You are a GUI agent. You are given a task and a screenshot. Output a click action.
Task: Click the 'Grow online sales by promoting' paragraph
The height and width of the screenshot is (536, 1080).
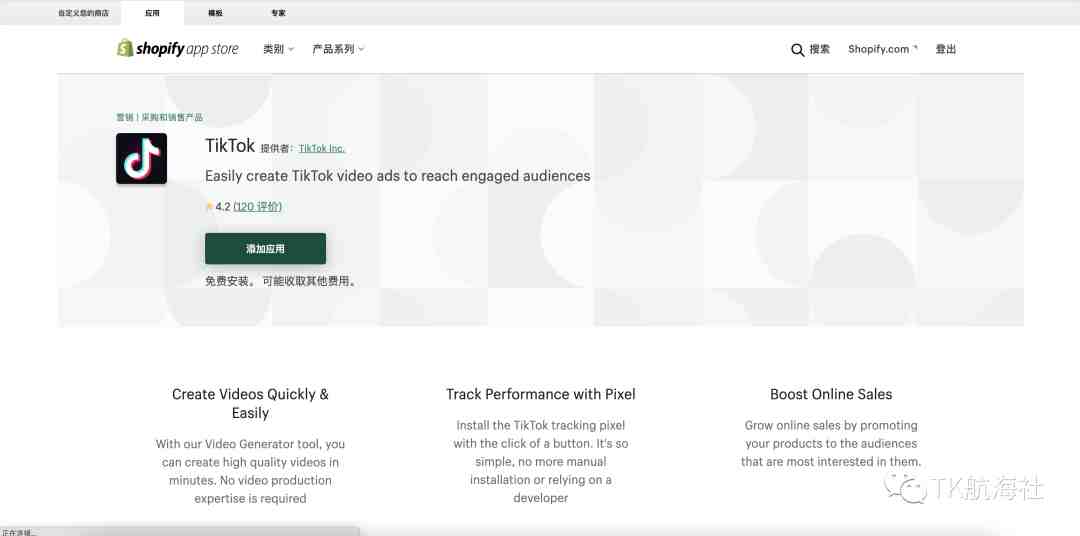click(x=831, y=444)
